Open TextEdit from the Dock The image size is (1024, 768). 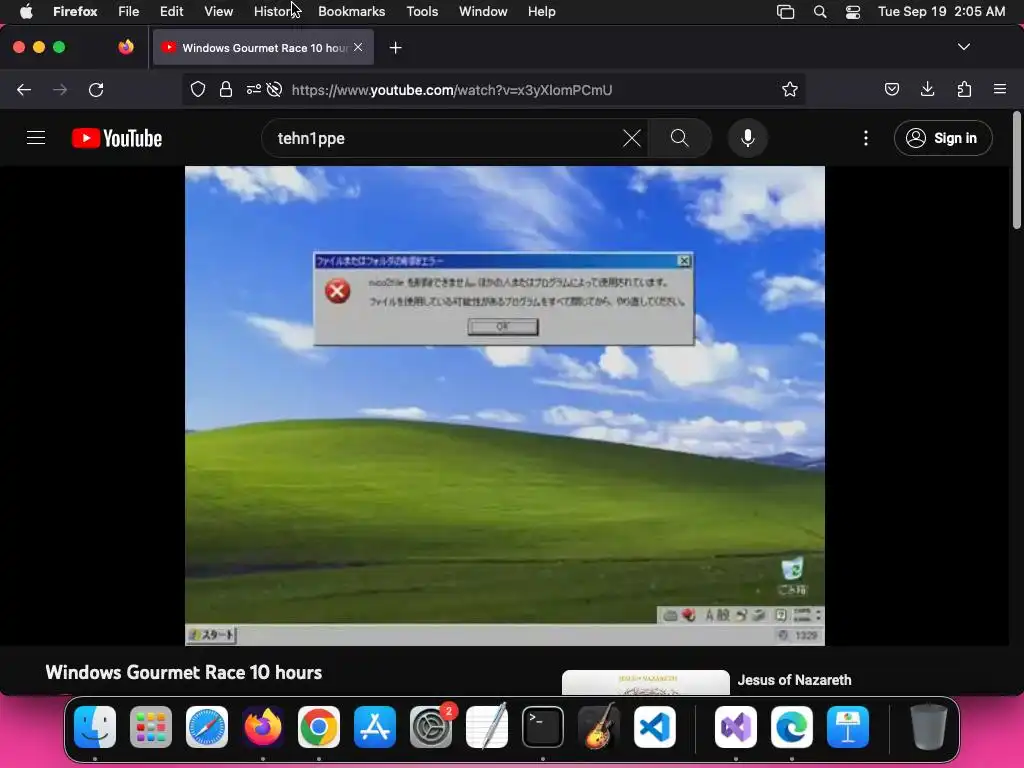pyautogui.click(x=487, y=727)
